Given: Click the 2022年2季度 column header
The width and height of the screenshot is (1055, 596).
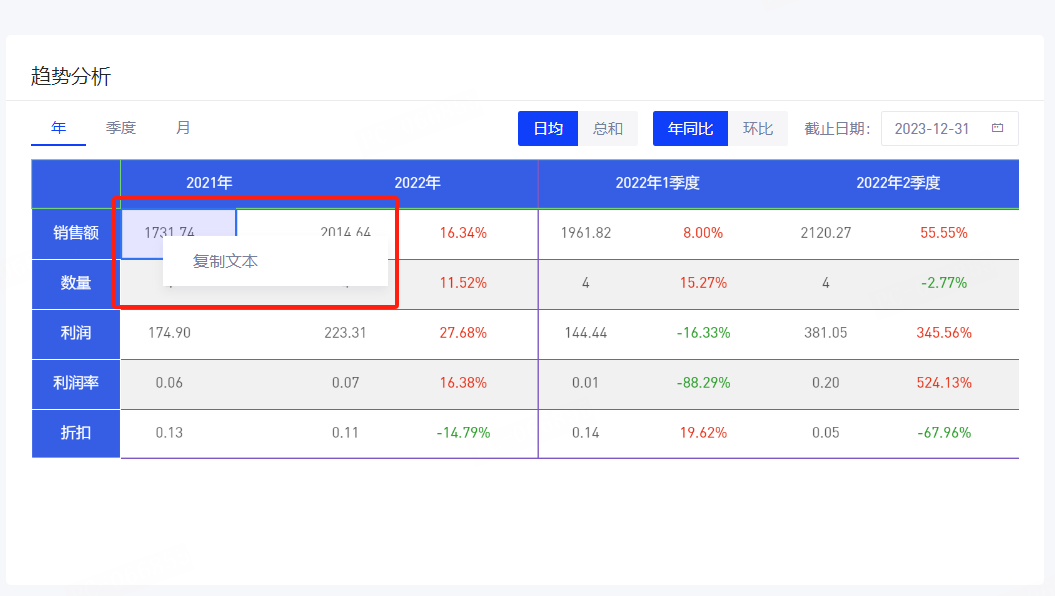Looking at the screenshot, I should (x=898, y=183).
